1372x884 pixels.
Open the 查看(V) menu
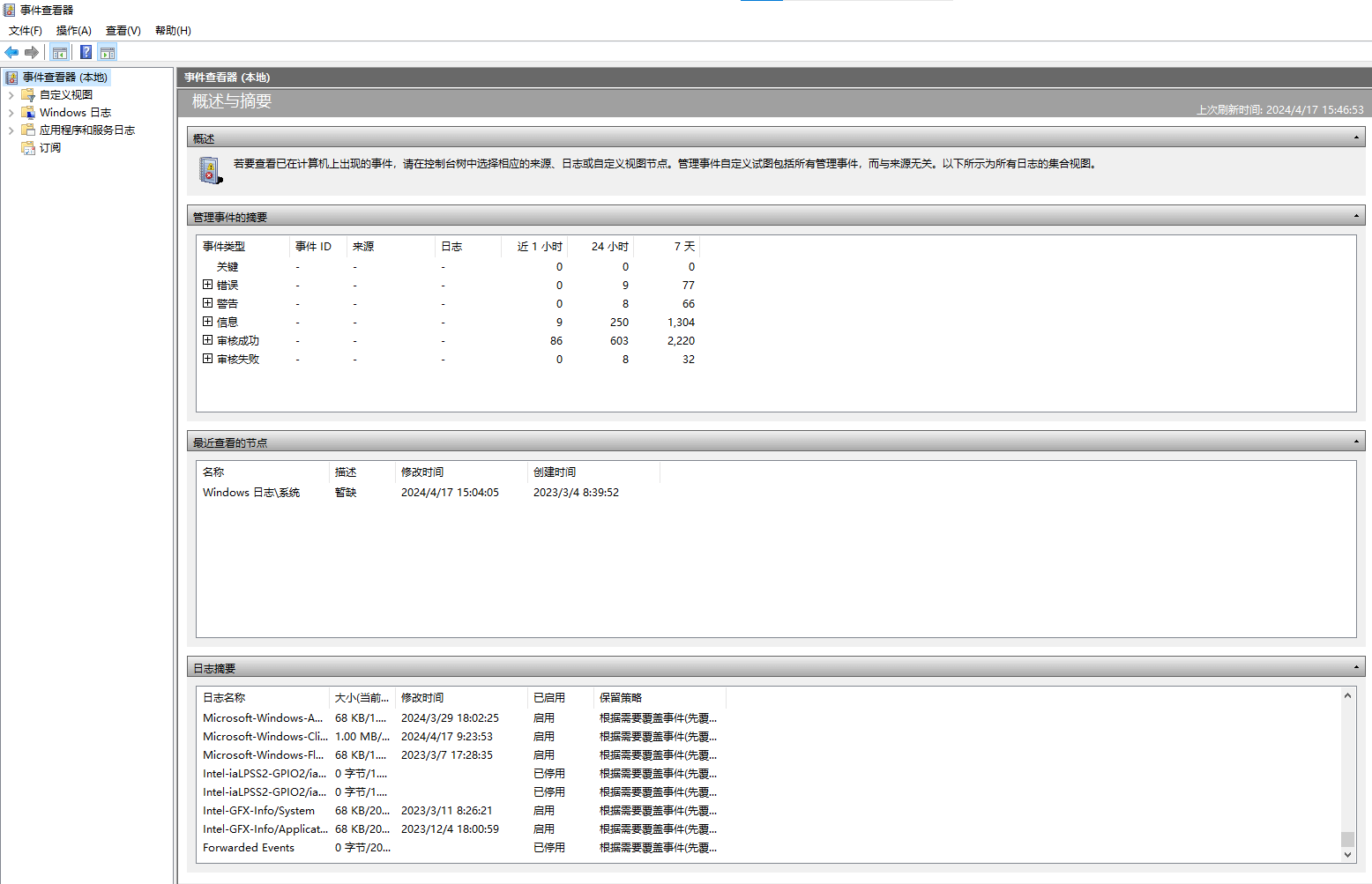123,31
